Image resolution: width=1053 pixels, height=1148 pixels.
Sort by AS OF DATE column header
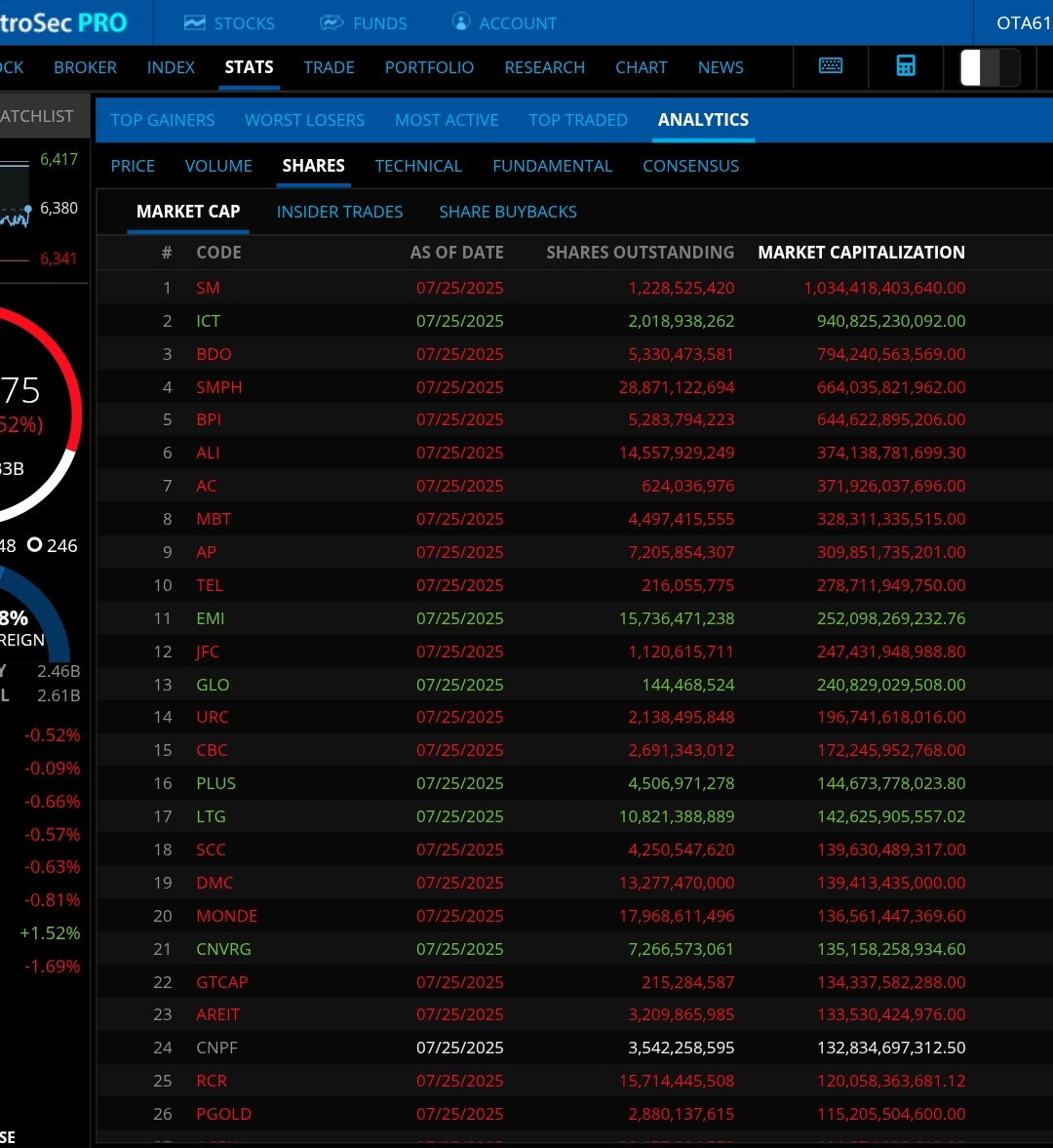point(456,253)
